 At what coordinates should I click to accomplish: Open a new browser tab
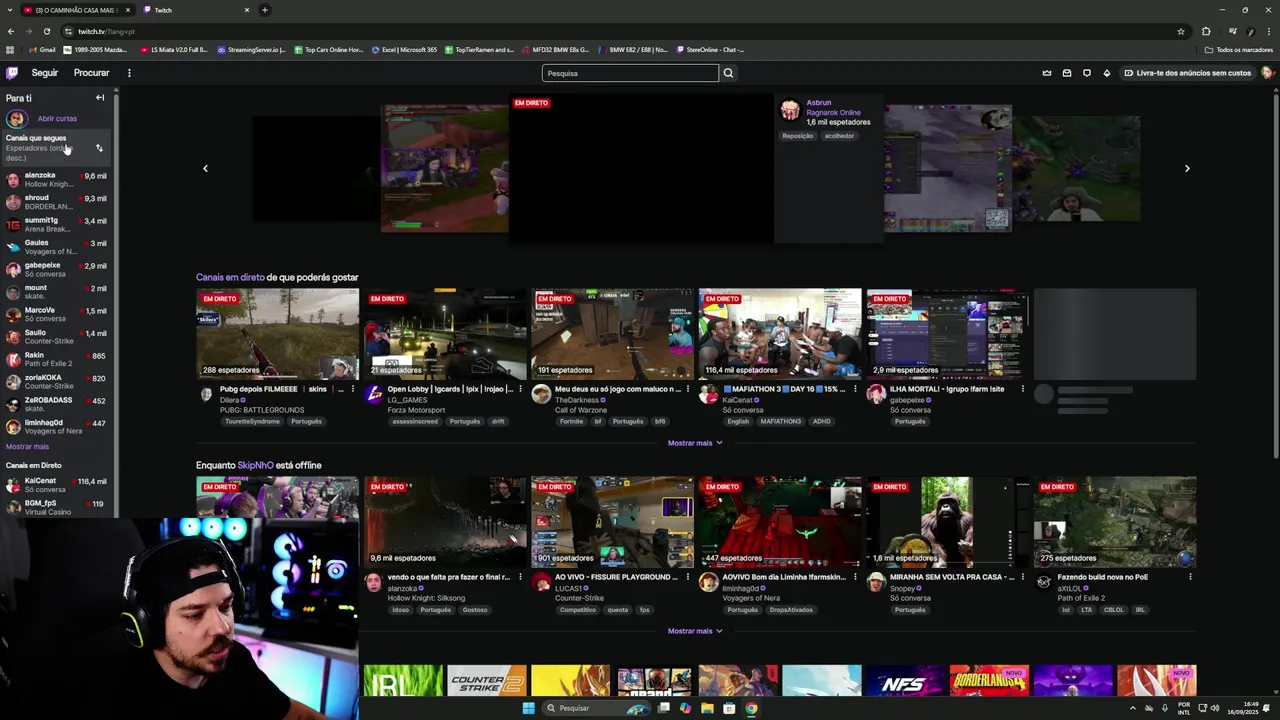click(265, 10)
